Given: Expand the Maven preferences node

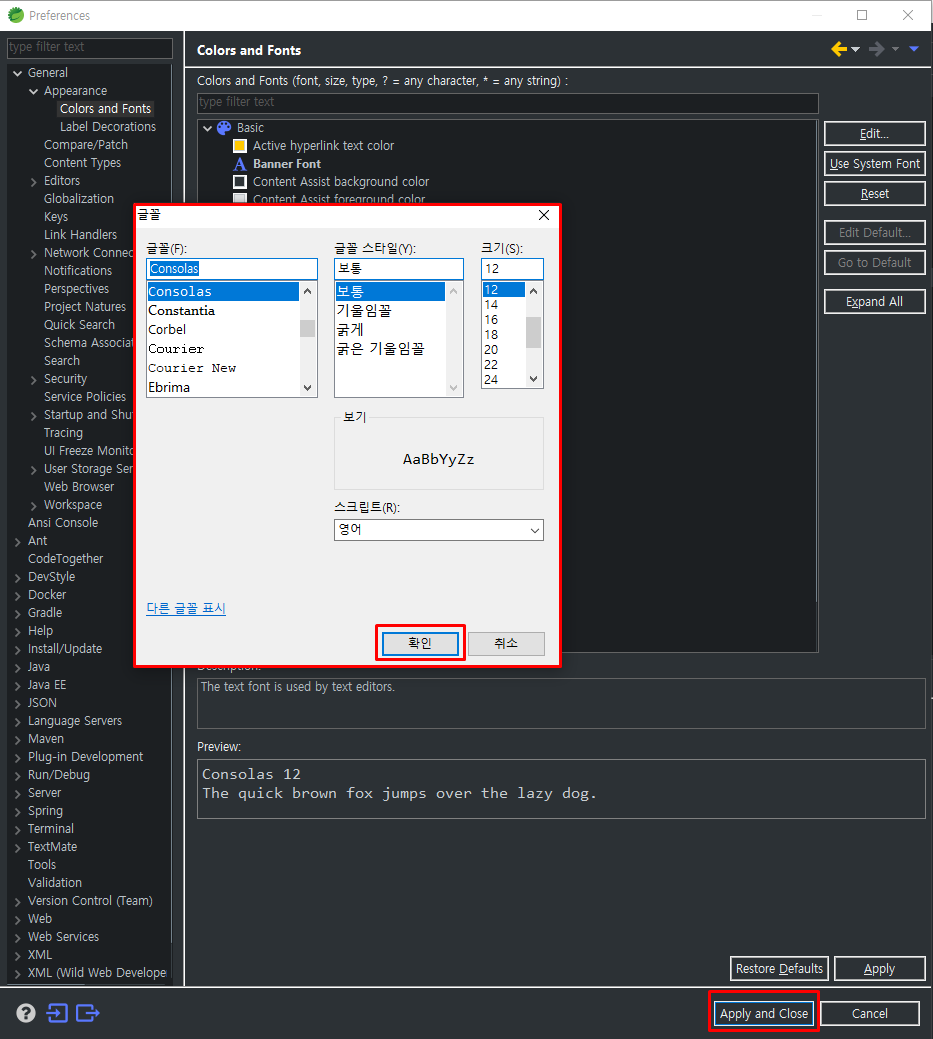Looking at the screenshot, I should (18, 739).
